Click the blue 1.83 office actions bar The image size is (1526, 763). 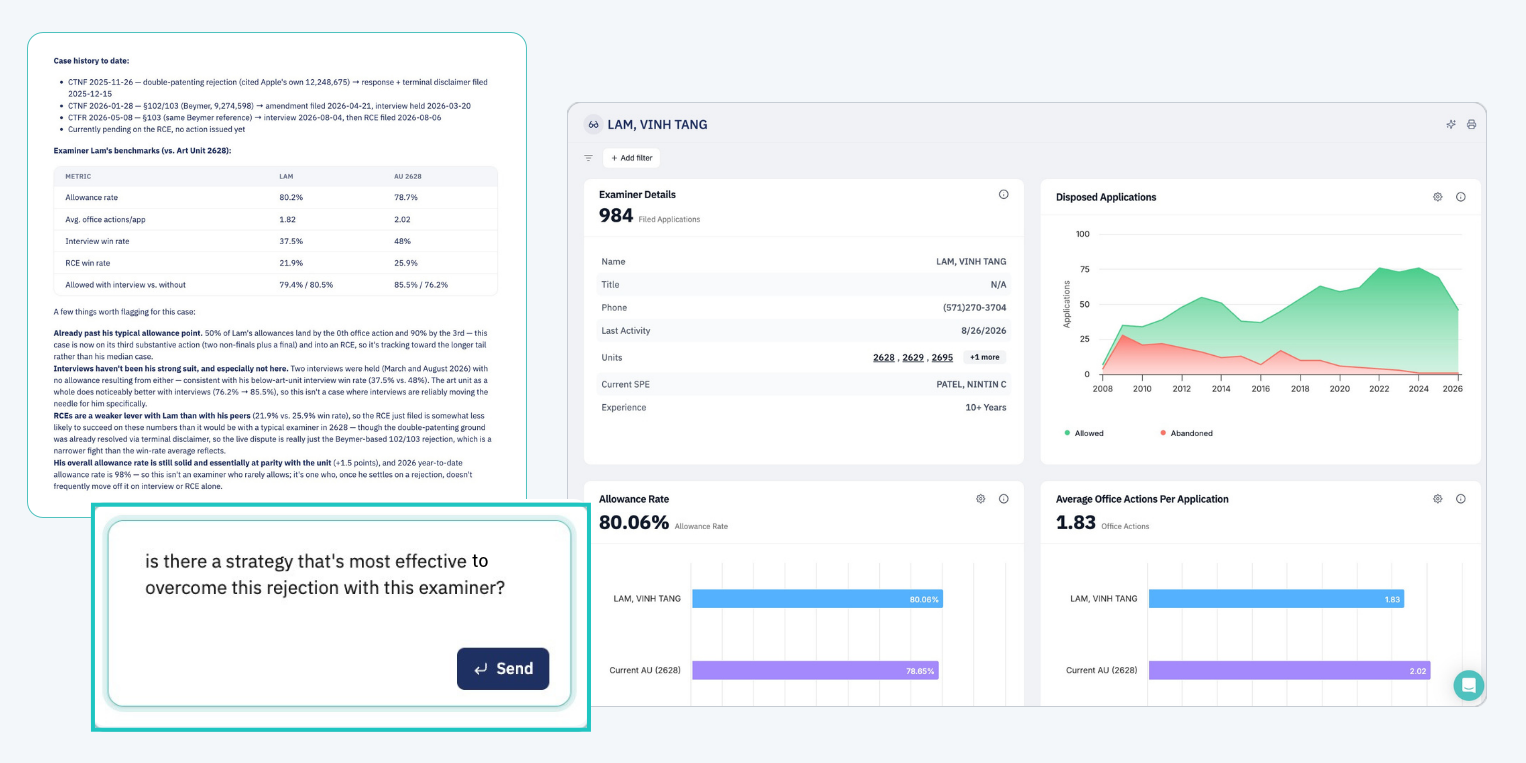pyautogui.click(x=1276, y=599)
